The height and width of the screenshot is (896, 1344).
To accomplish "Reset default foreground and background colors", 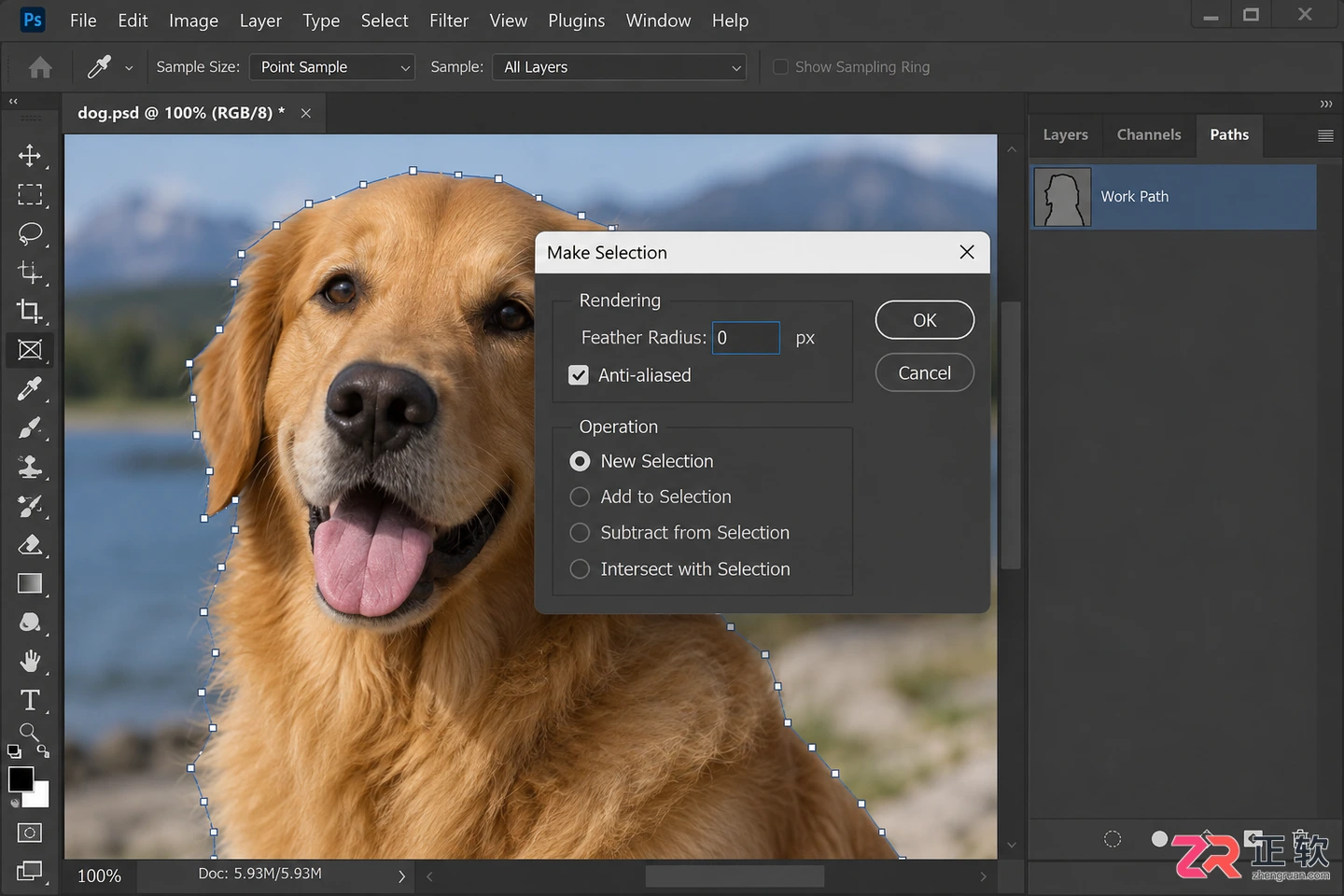I will click(14, 750).
